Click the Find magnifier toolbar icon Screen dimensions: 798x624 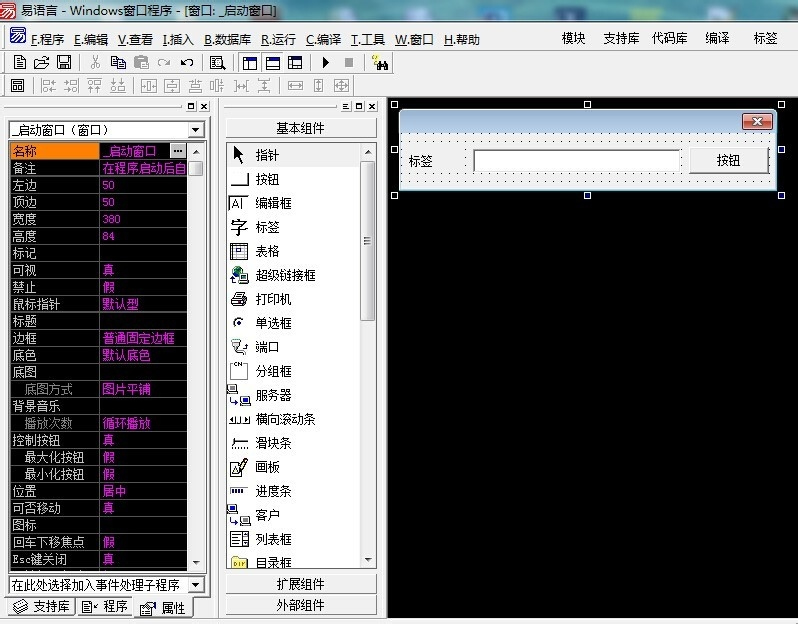pyautogui.click(x=217, y=63)
